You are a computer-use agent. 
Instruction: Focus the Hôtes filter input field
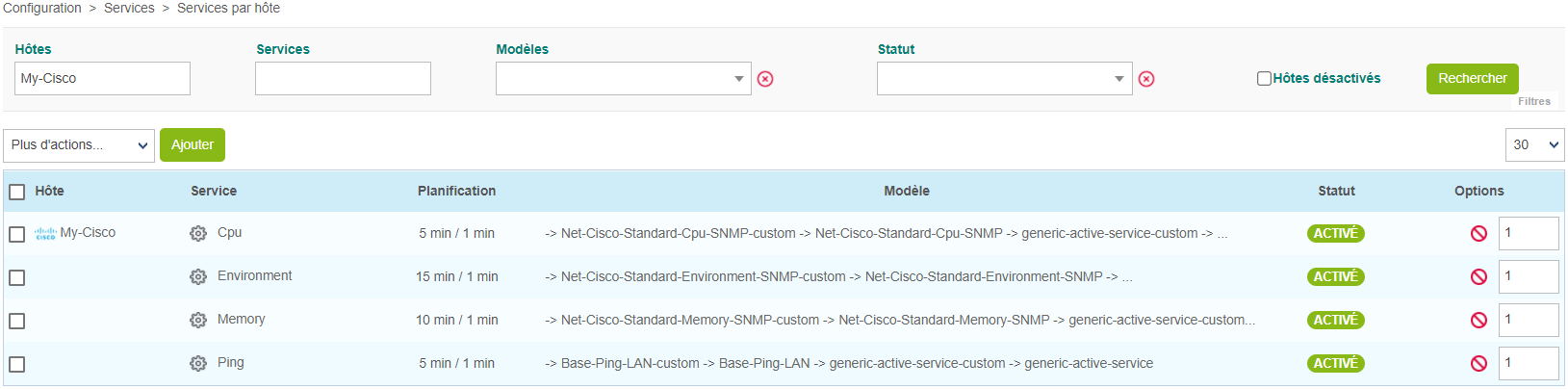click(x=102, y=79)
